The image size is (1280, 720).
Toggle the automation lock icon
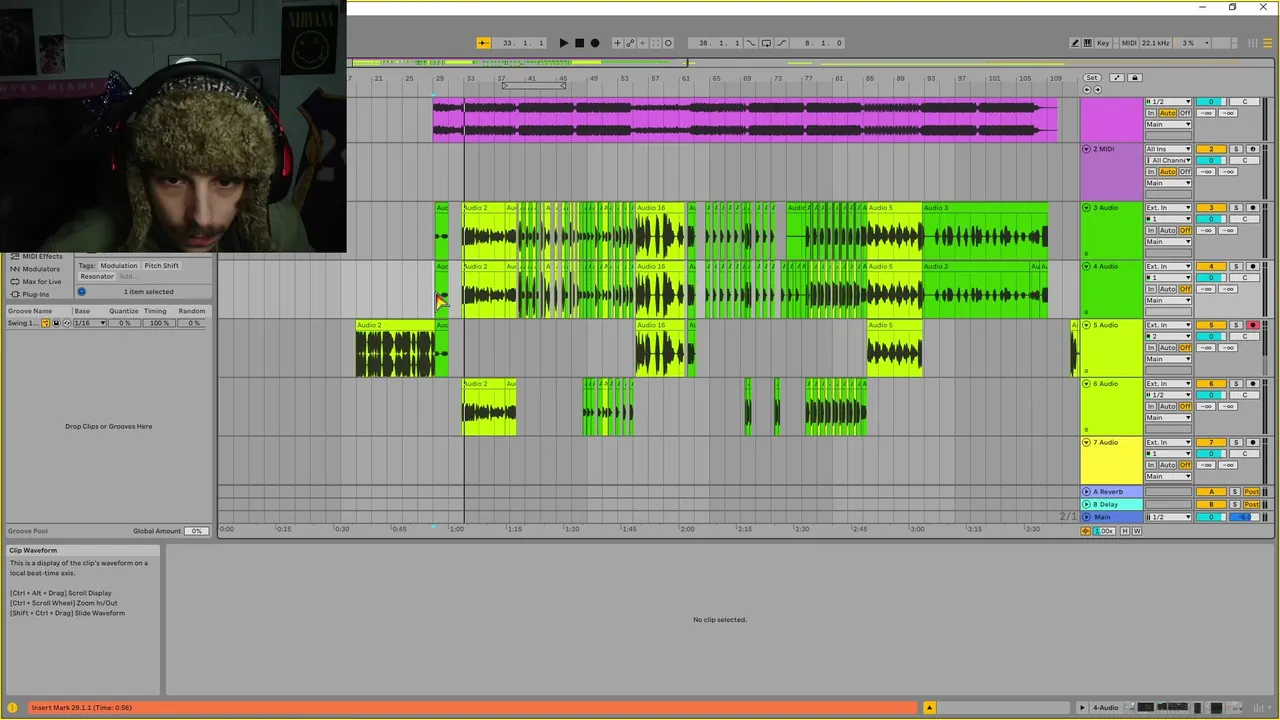(x=1135, y=78)
